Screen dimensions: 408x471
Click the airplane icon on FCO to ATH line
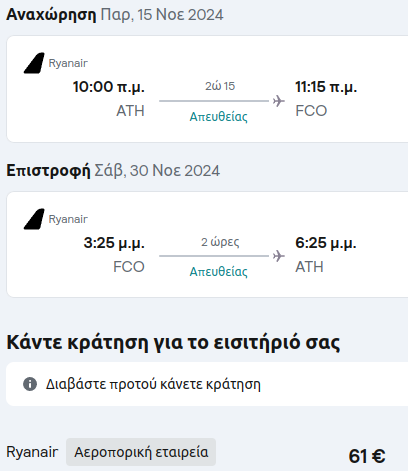(279, 256)
